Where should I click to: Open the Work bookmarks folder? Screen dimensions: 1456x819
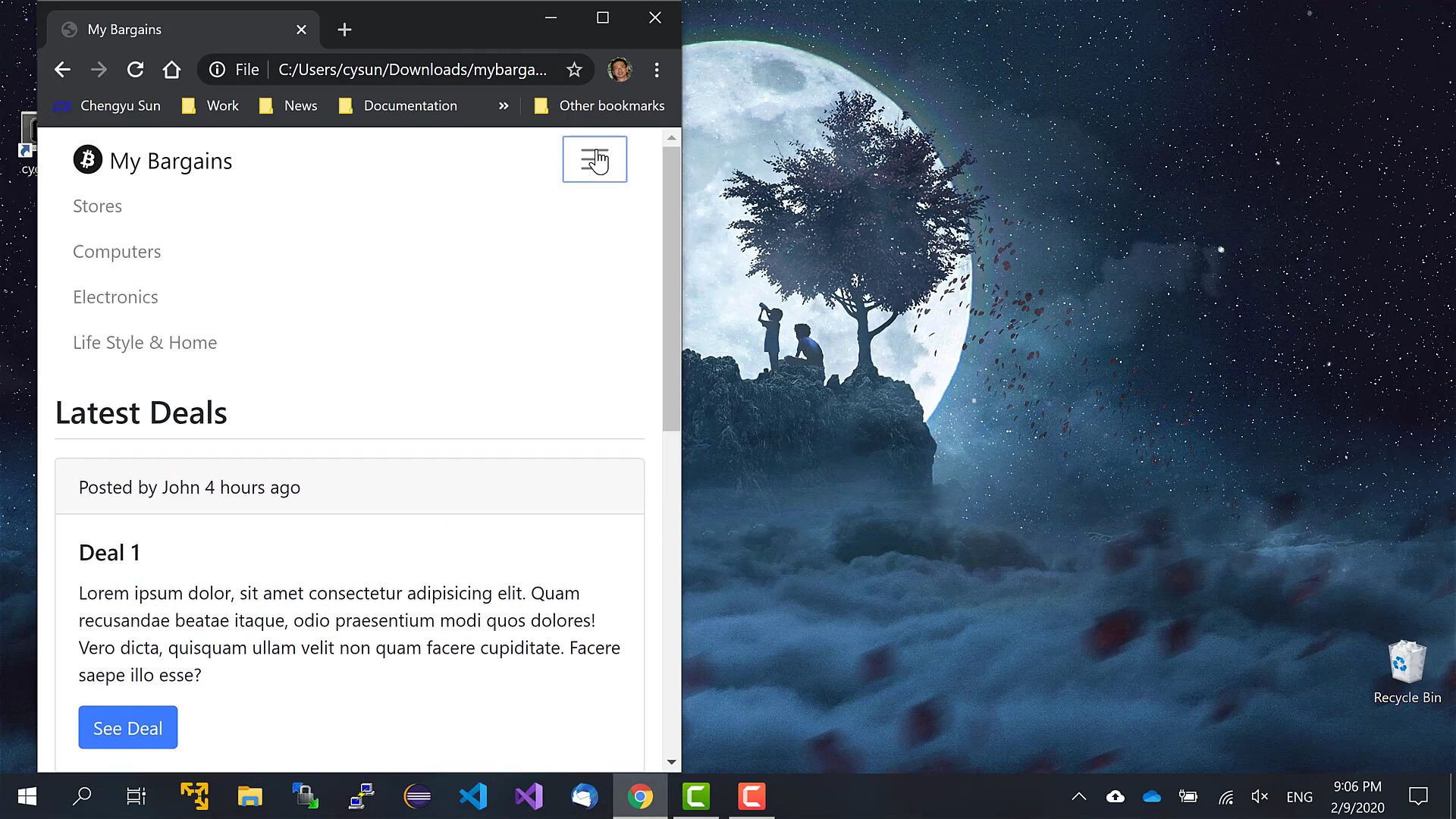pyautogui.click(x=210, y=106)
